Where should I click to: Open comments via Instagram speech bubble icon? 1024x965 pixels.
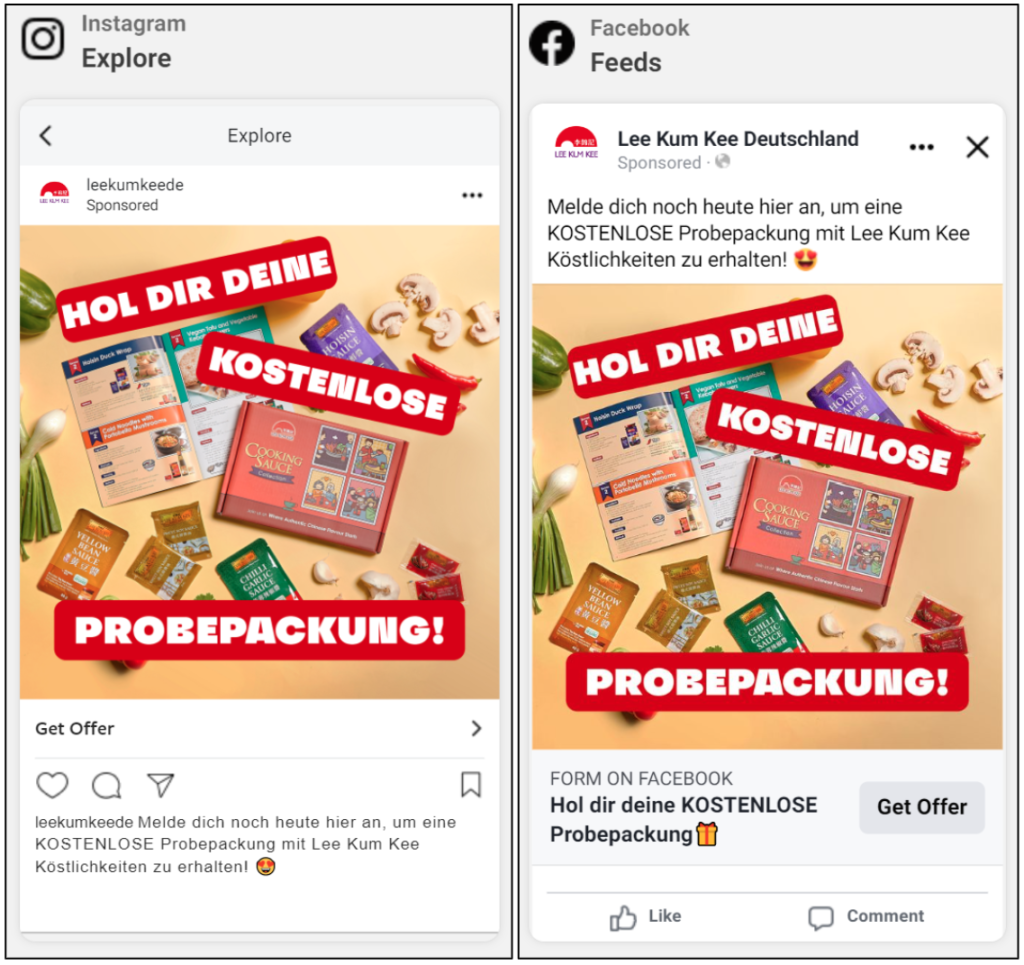click(106, 785)
